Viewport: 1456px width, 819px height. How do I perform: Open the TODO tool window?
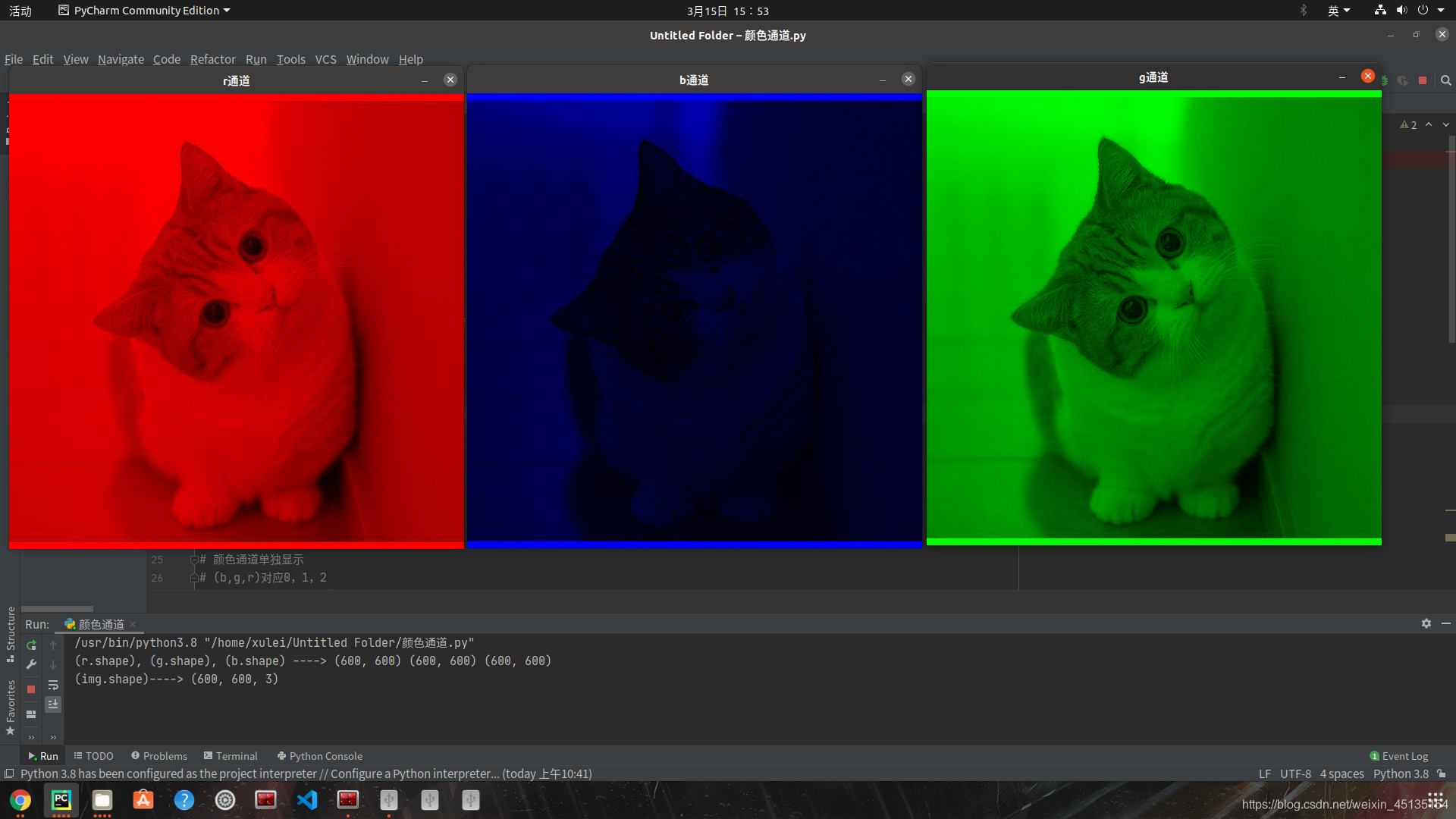point(93,756)
